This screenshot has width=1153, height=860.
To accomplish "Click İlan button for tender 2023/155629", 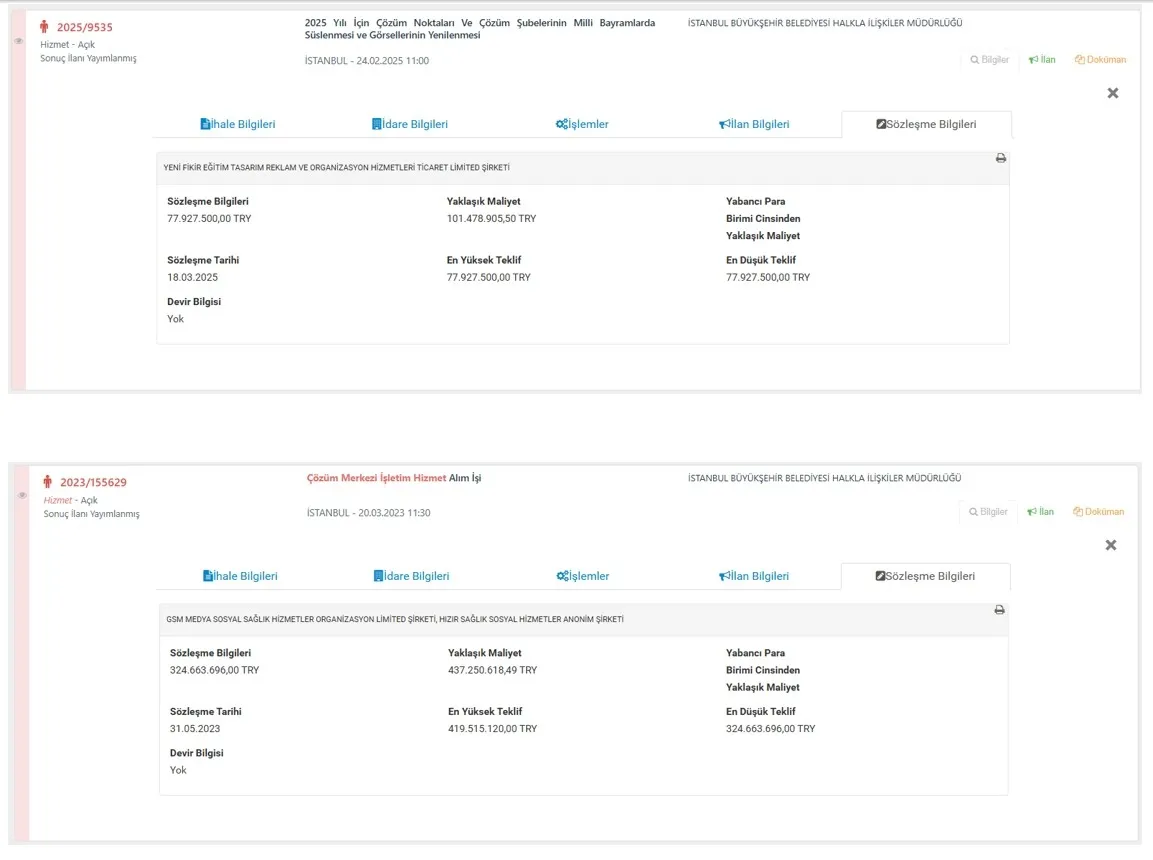I will [1040, 512].
